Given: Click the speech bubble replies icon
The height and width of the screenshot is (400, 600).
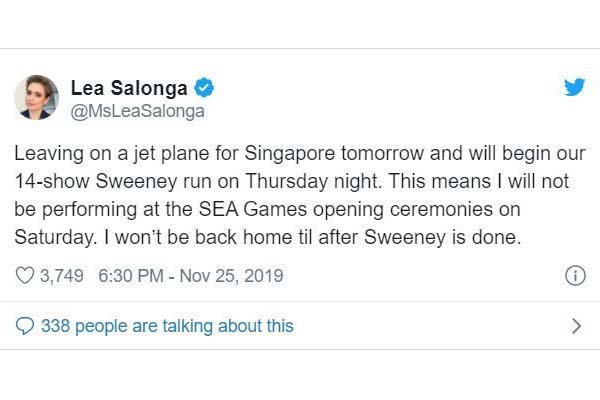Looking at the screenshot, I should click(x=24, y=326).
